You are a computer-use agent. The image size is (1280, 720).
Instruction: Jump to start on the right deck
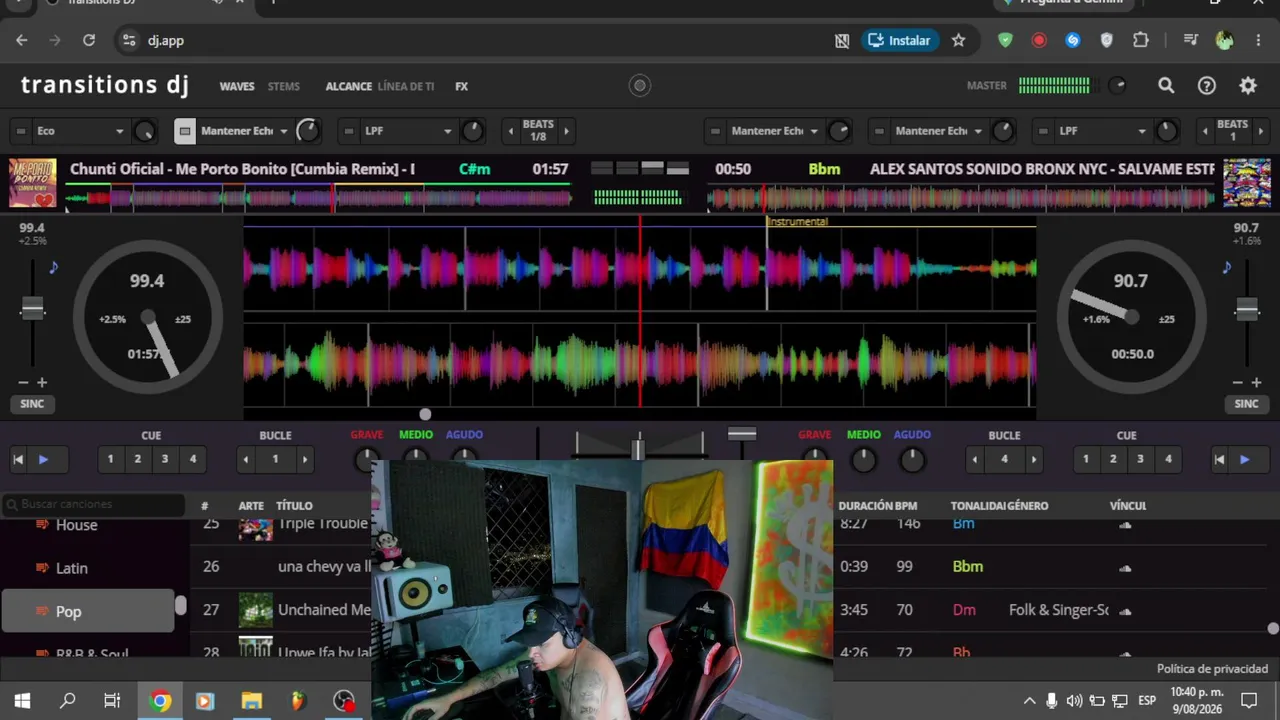[1219, 459]
